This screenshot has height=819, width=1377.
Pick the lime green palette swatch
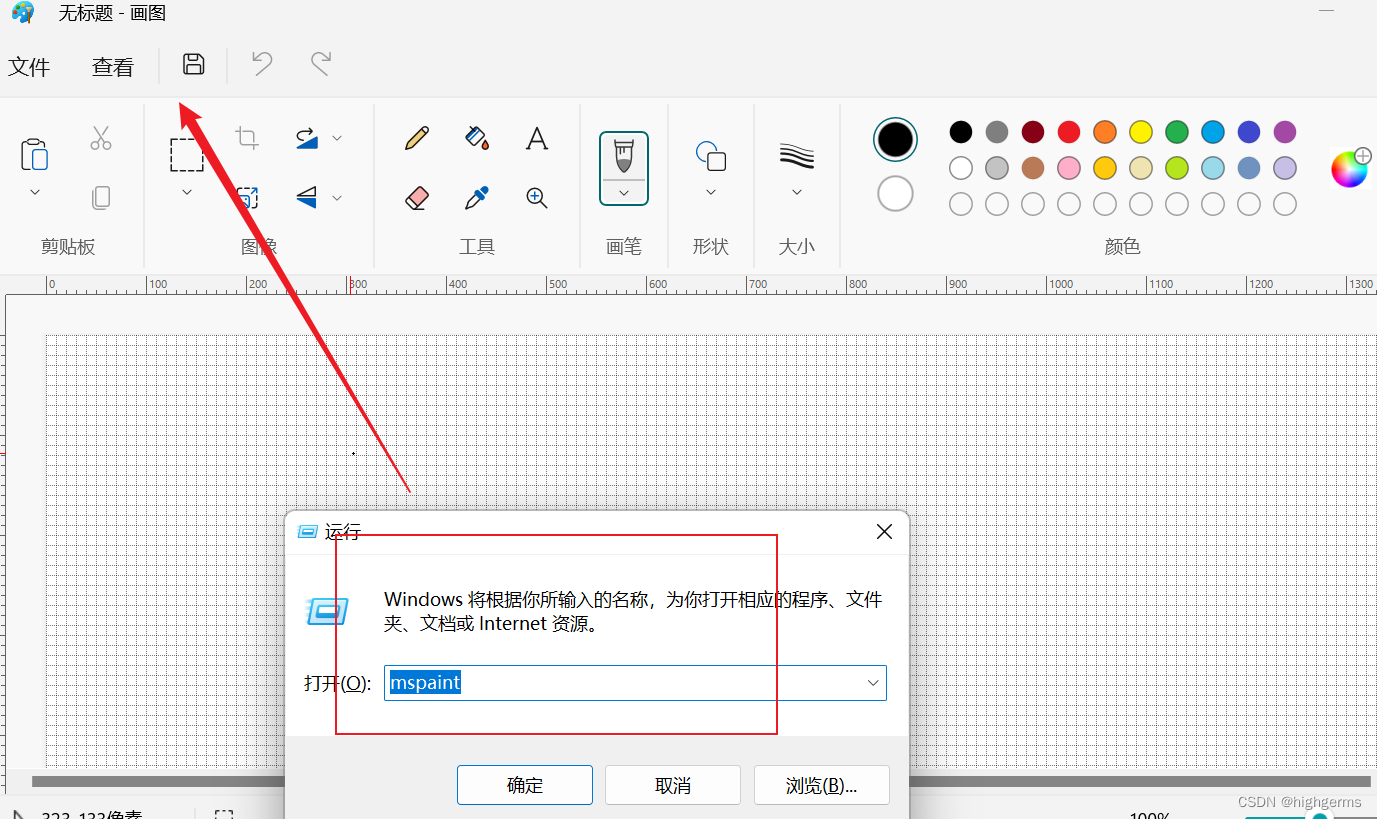pyautogui.click(x=1177, y=168)
